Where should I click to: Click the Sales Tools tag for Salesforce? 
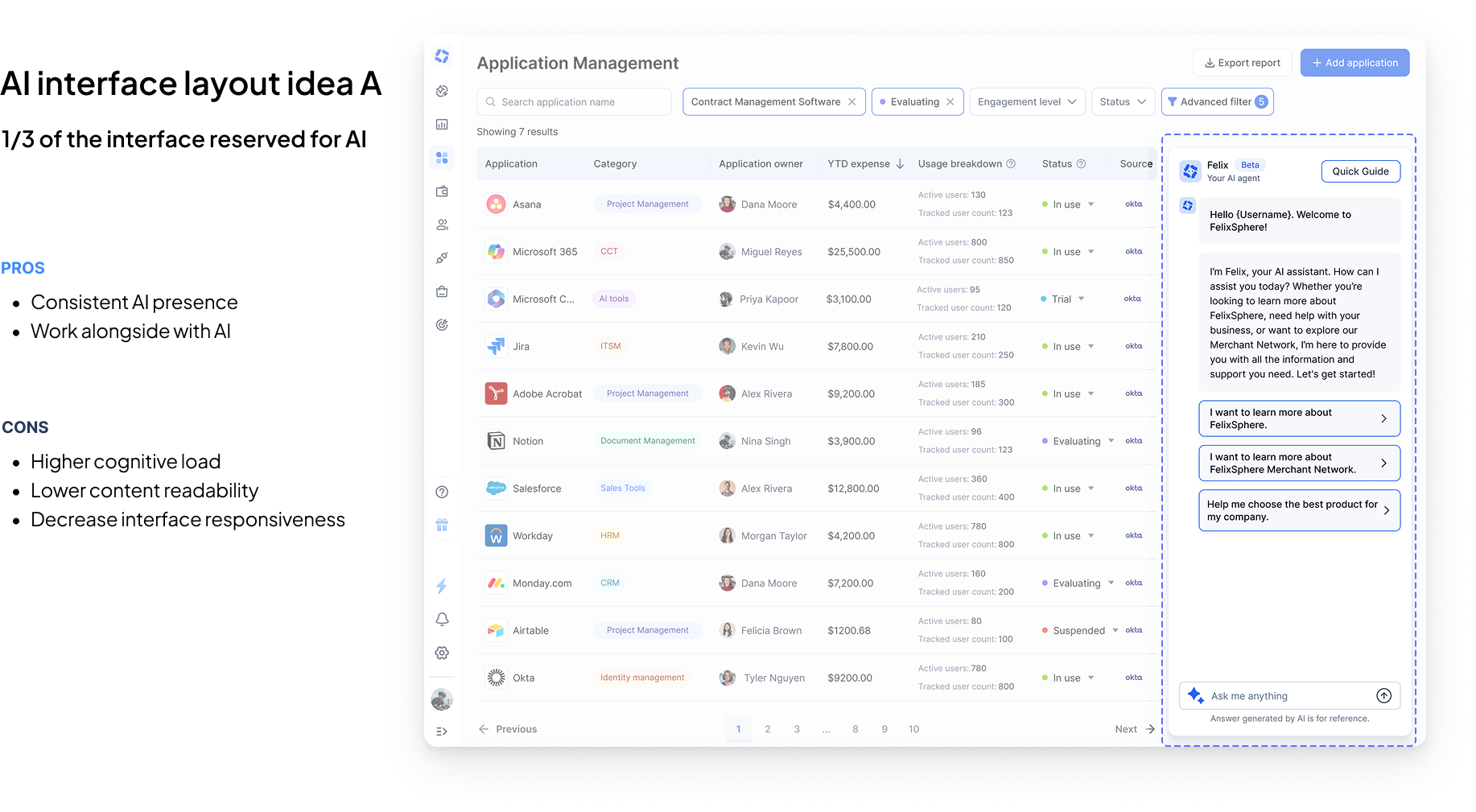click(x=622, y=488)
